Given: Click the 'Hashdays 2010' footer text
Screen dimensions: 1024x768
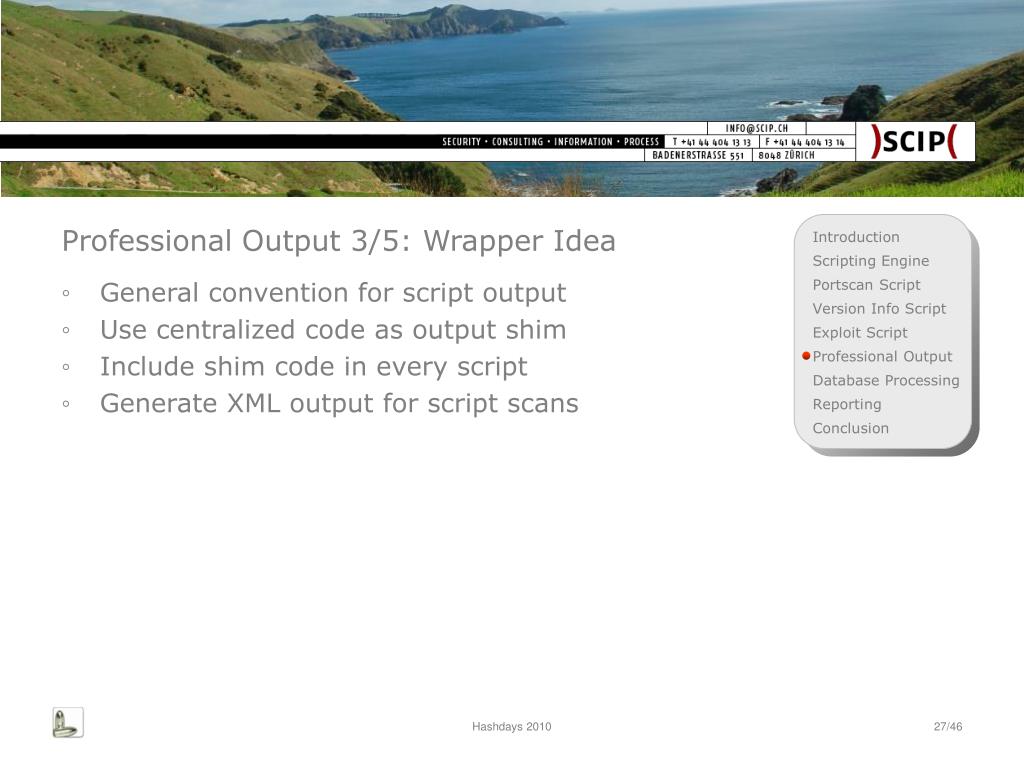Looking at the screenshot, I should (x=511, y=726).
